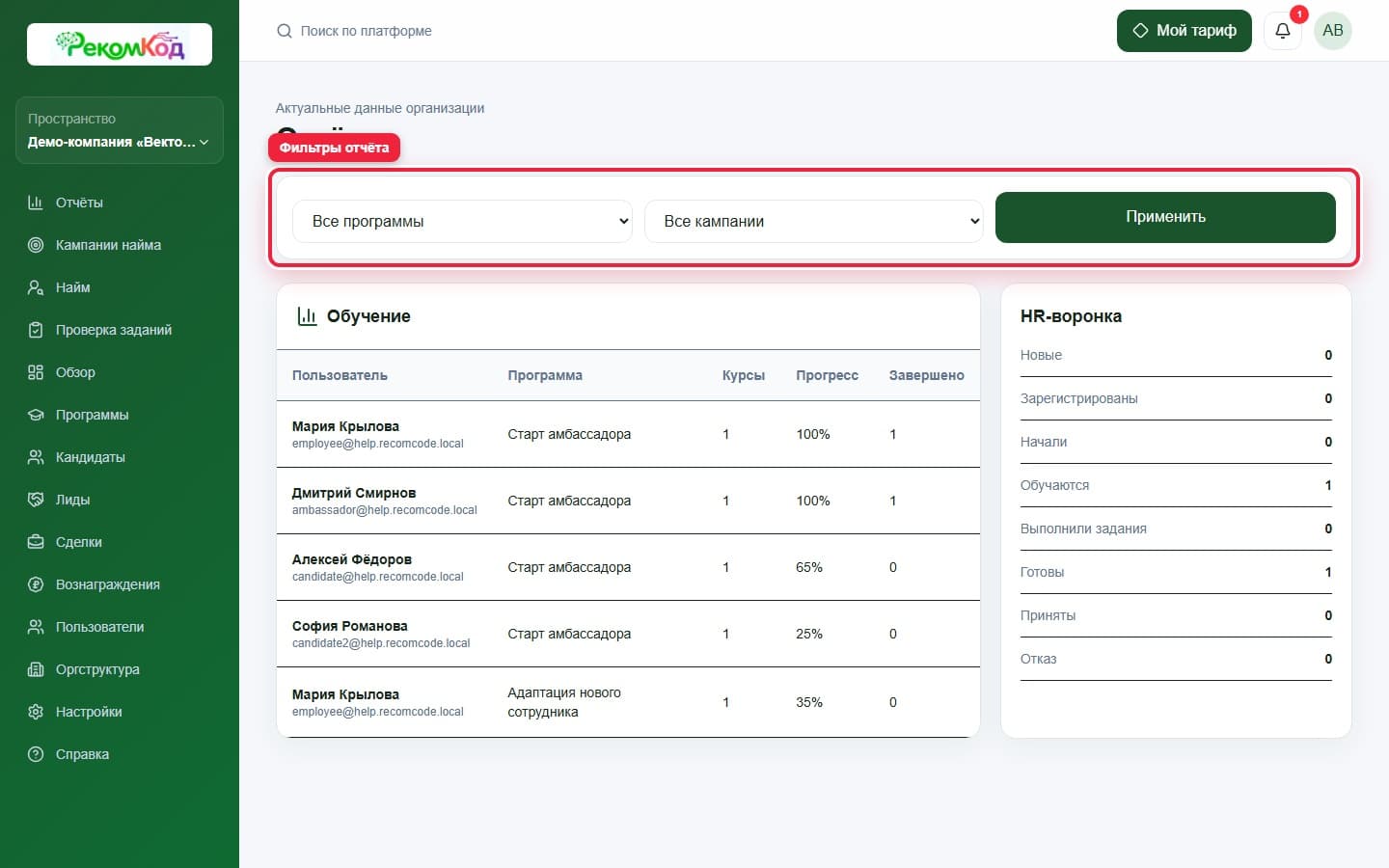Click the Сделки briefcase icon

[36, 542]
